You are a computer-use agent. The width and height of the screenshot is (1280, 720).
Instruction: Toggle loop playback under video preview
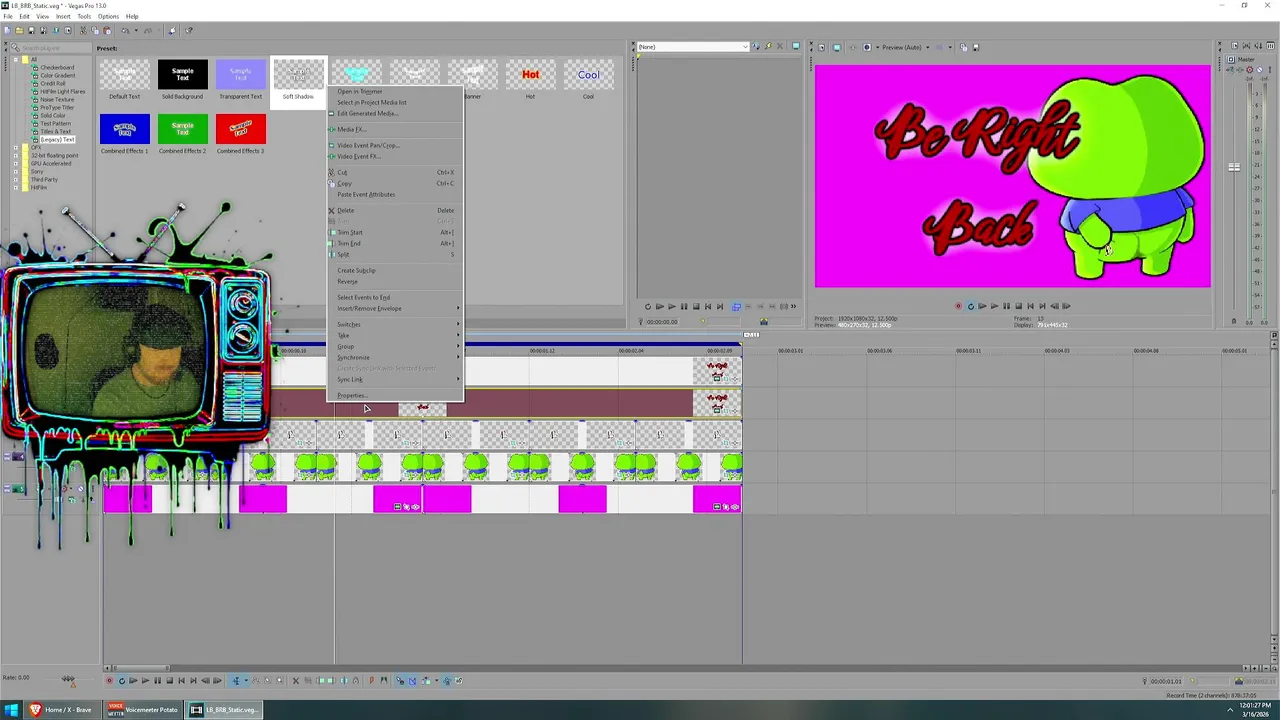(971, 306)
